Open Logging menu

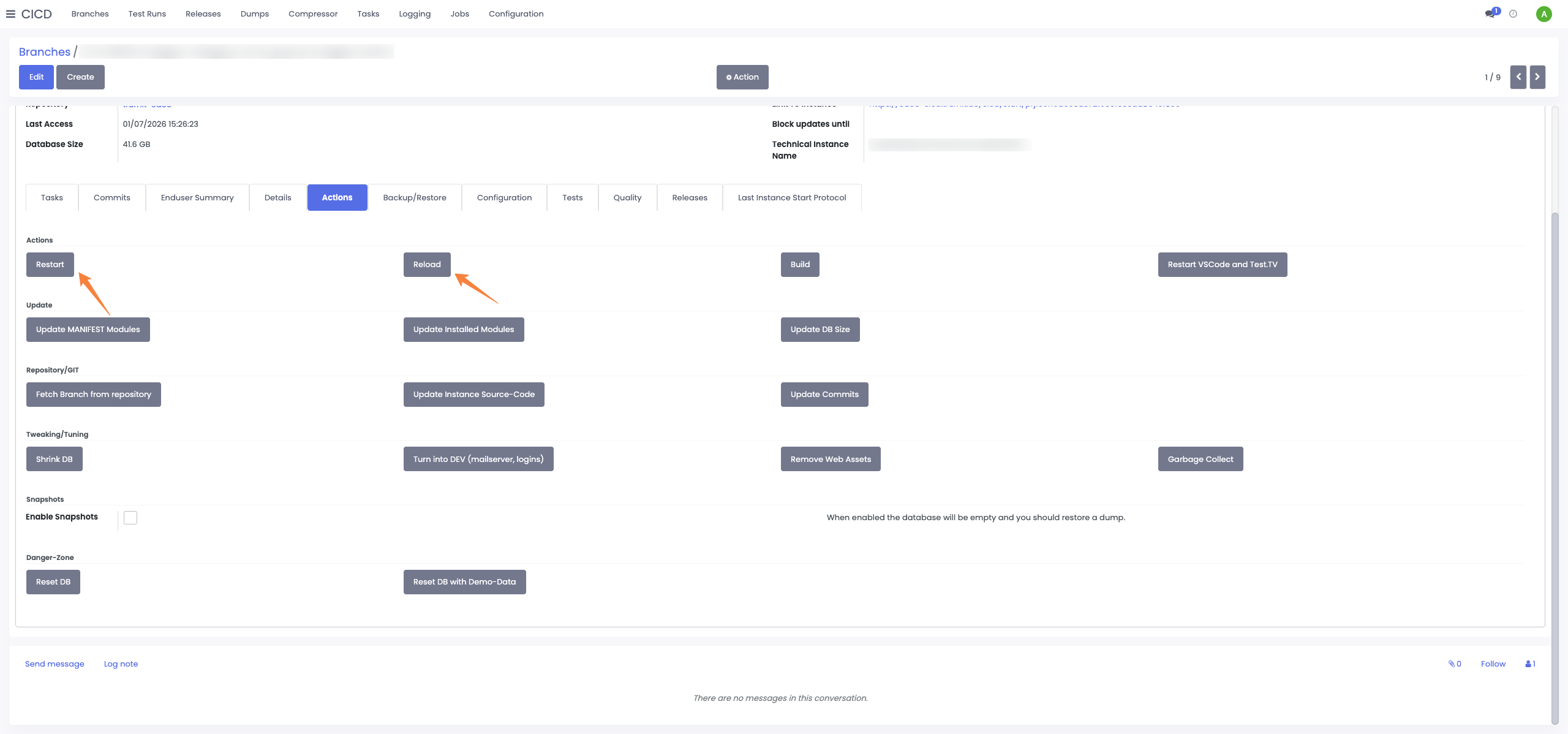[415, 13]
